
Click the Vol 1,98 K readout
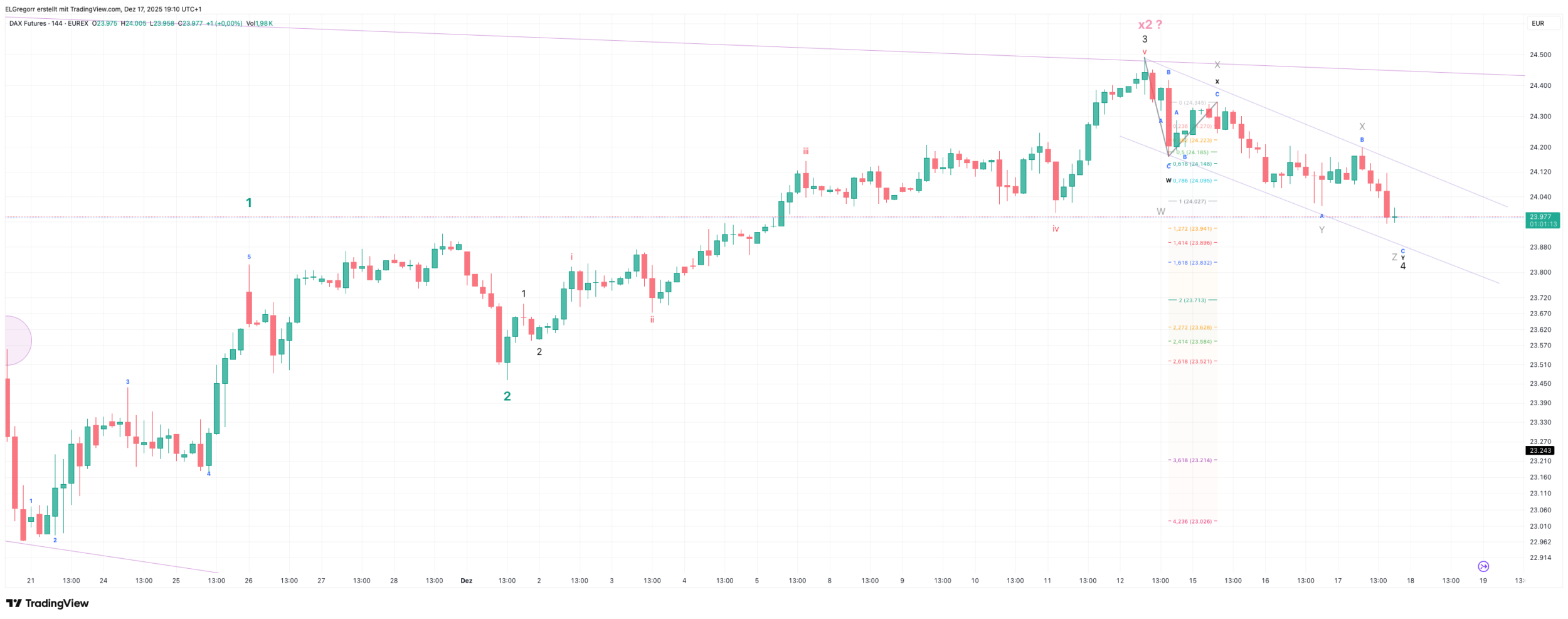[259, 23]
